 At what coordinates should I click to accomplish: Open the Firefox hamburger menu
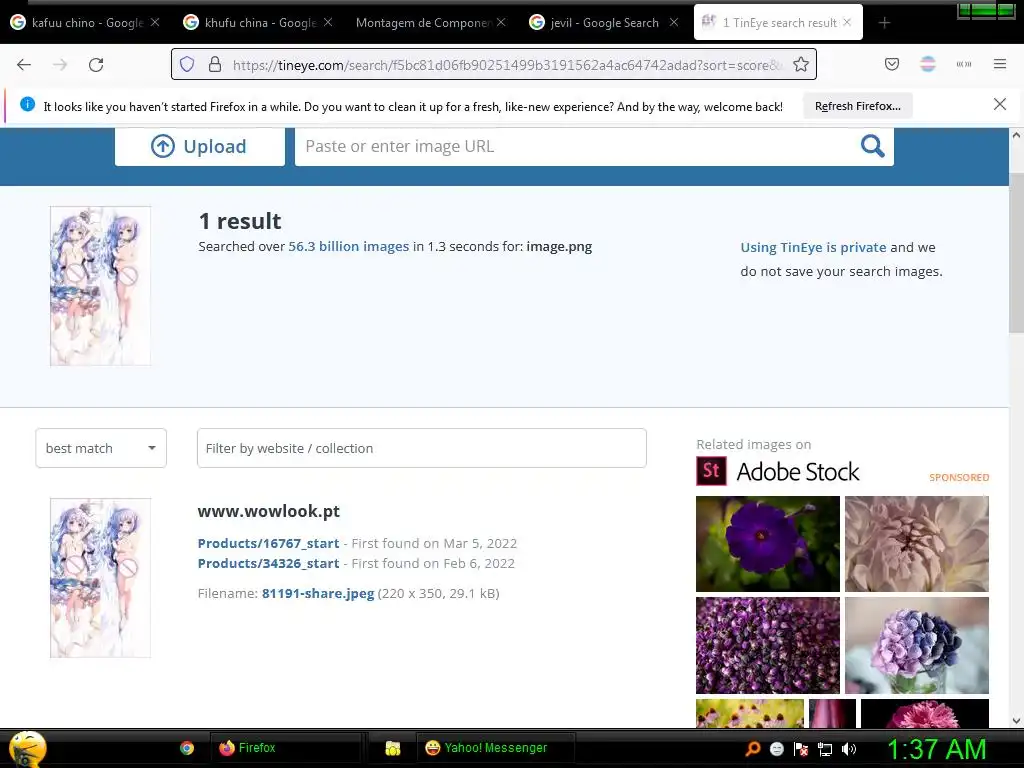click(999, 64)
